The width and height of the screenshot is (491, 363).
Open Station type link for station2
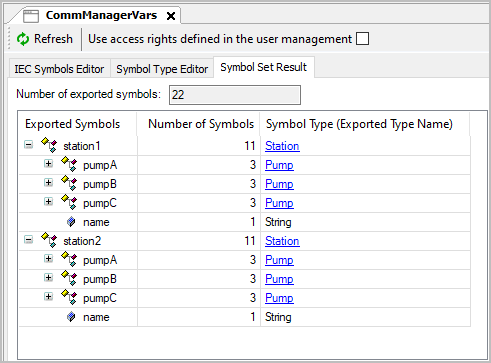[282, 241]
